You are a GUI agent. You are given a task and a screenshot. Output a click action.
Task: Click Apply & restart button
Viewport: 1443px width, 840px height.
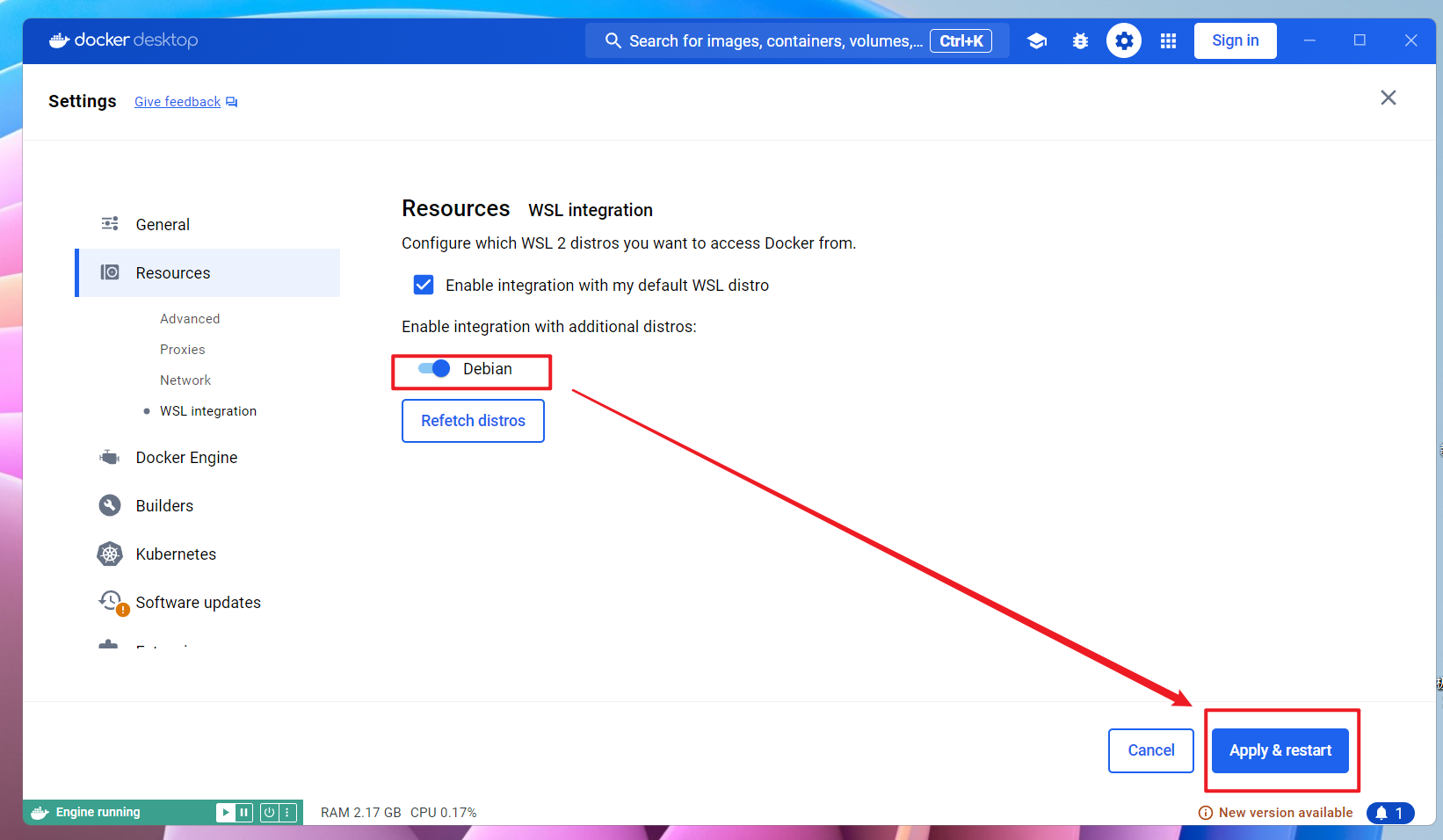[1280, 750]
